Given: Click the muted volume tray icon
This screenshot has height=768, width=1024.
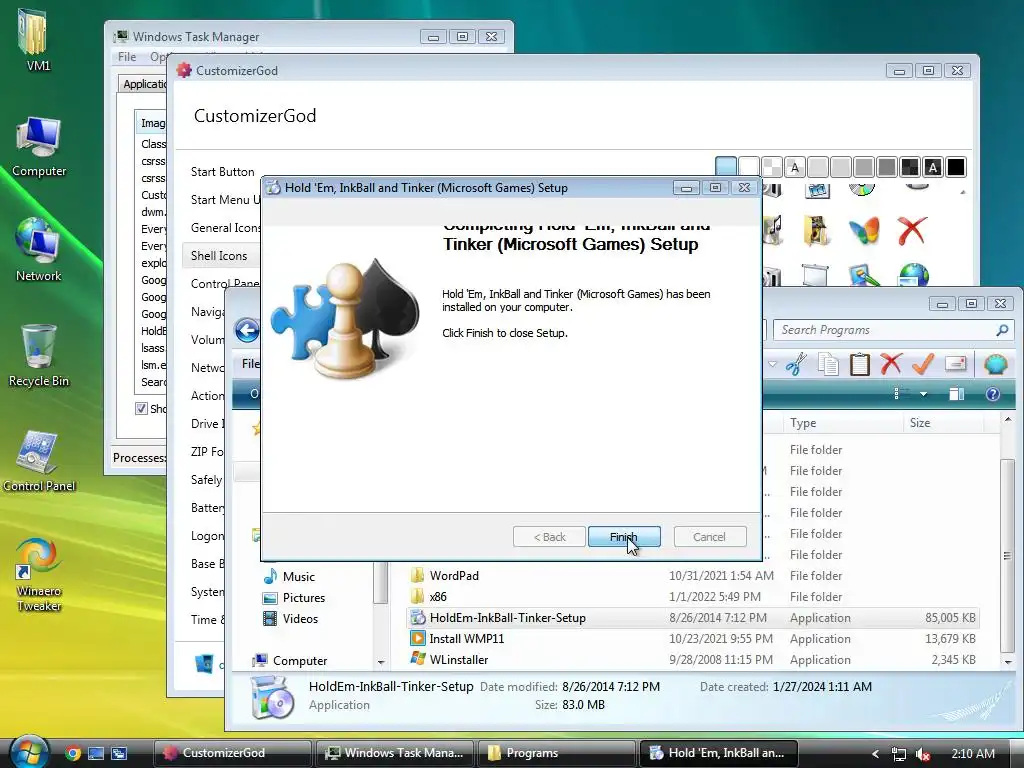Looking at the screenshot, I should pos(923,754).
